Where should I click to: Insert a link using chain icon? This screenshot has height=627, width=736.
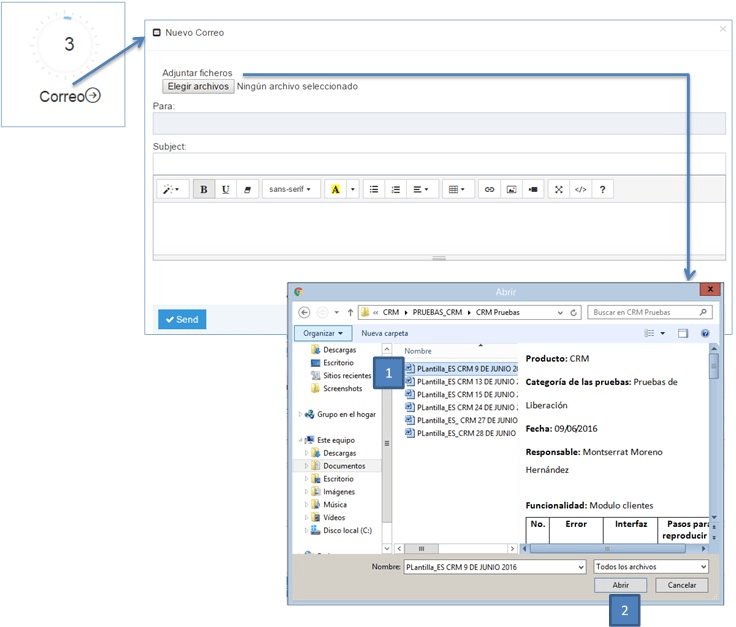point(489,189)
